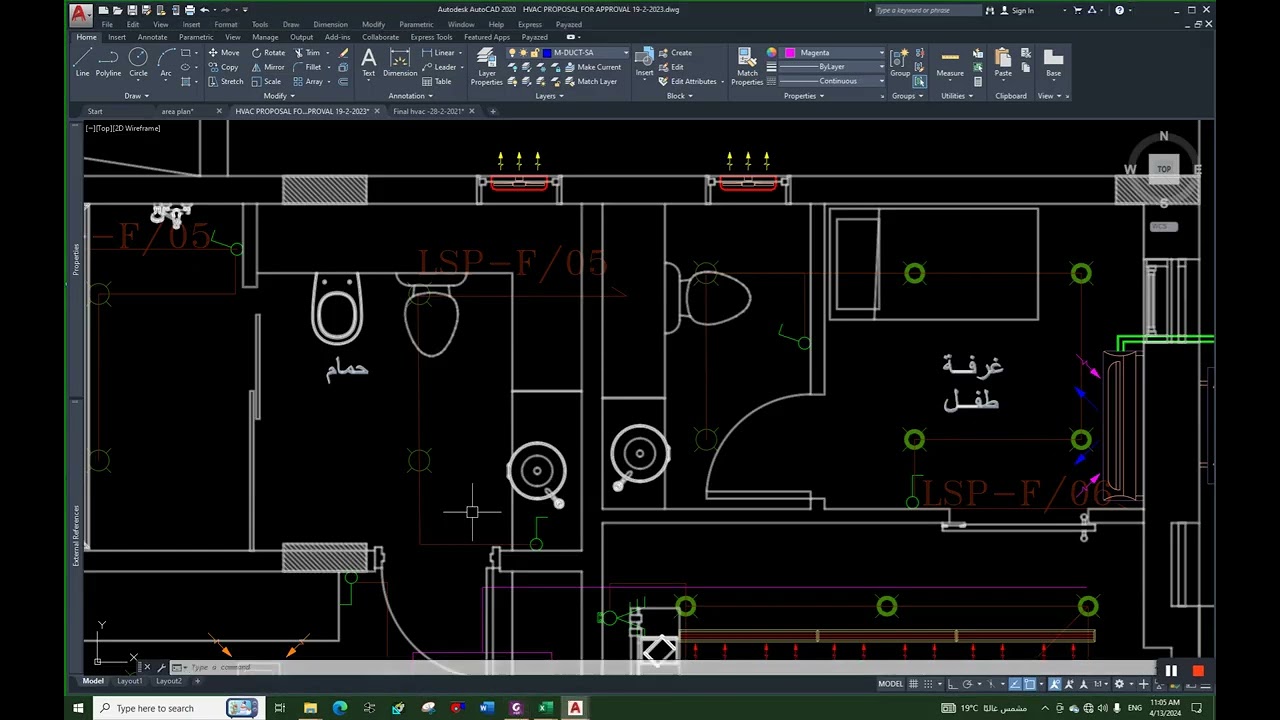This screenshot has height=720, width=1280.
Task: Click Match Properties tool
Action: pyautogui.click(x=747, y=66)
